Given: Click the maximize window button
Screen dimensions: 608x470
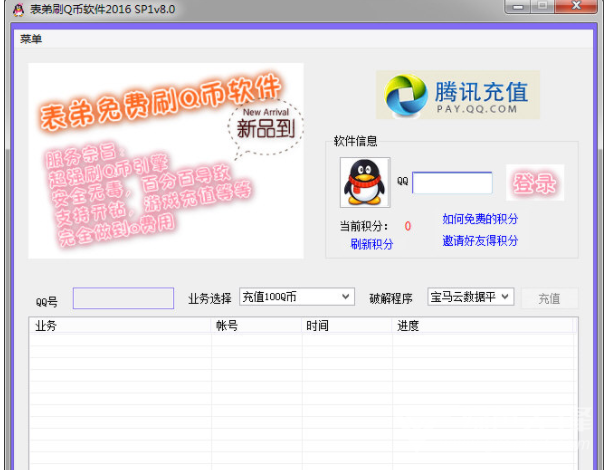Looking at the screenshot, I should point(542,6).
